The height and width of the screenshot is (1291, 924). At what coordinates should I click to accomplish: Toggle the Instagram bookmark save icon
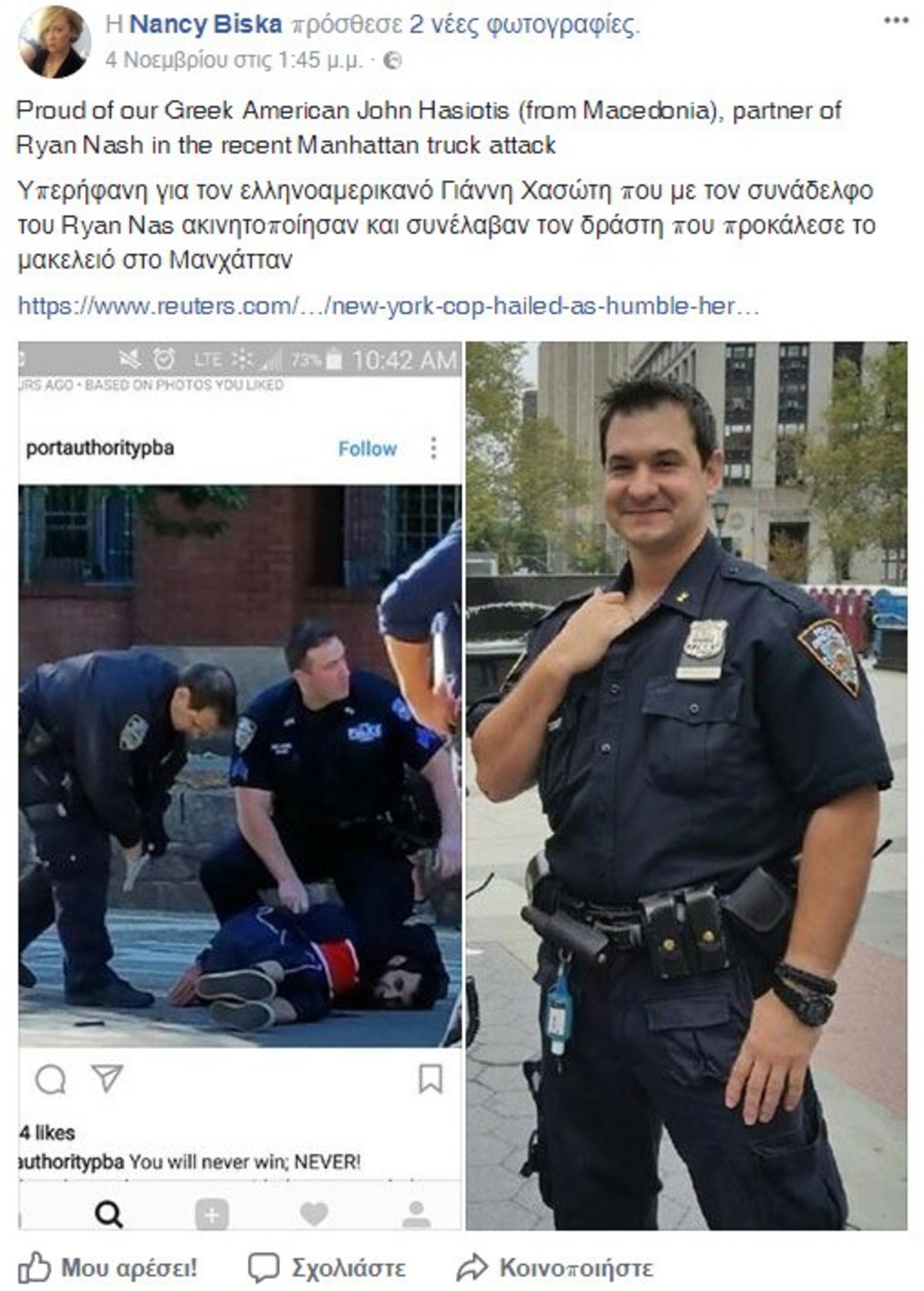pos(430,1079)
